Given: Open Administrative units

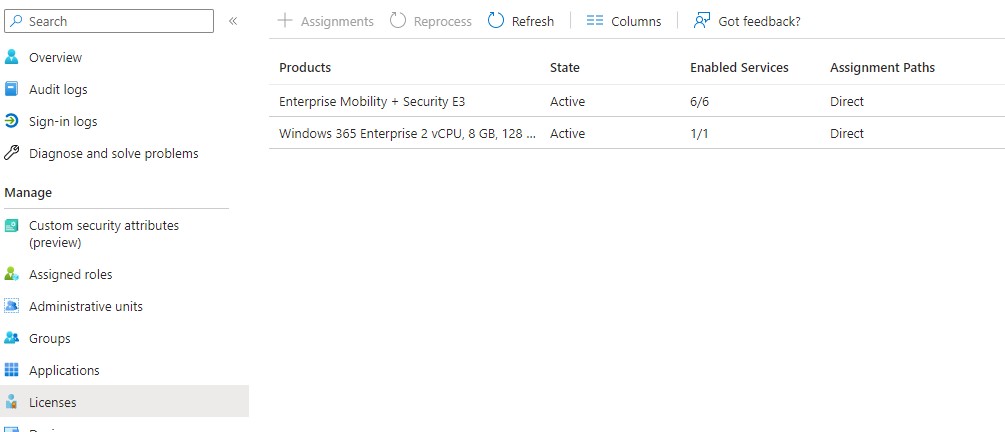Looking at the screenshot, I should (x=86, y=306).
